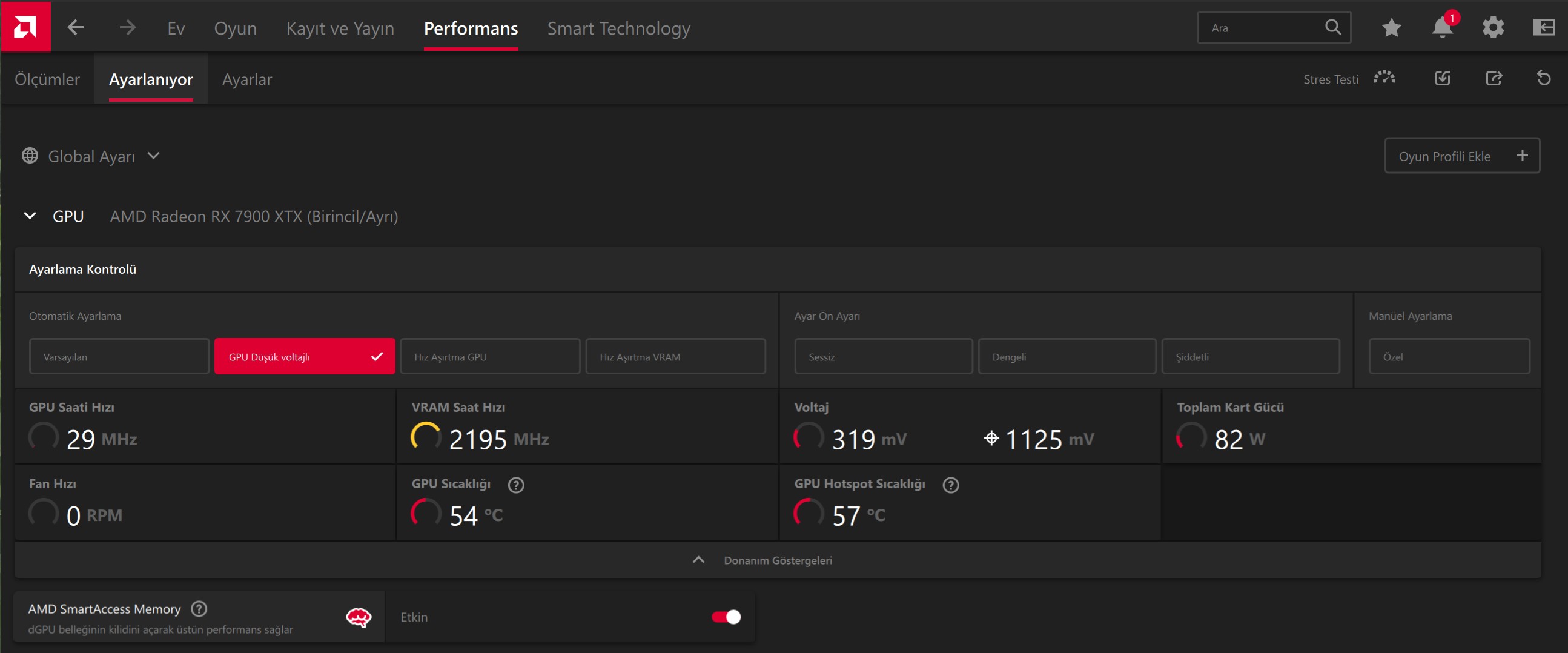Select GPU Düşük voltajlı option
Viewport: 1568px width, 653px height.
coord(305,357)
